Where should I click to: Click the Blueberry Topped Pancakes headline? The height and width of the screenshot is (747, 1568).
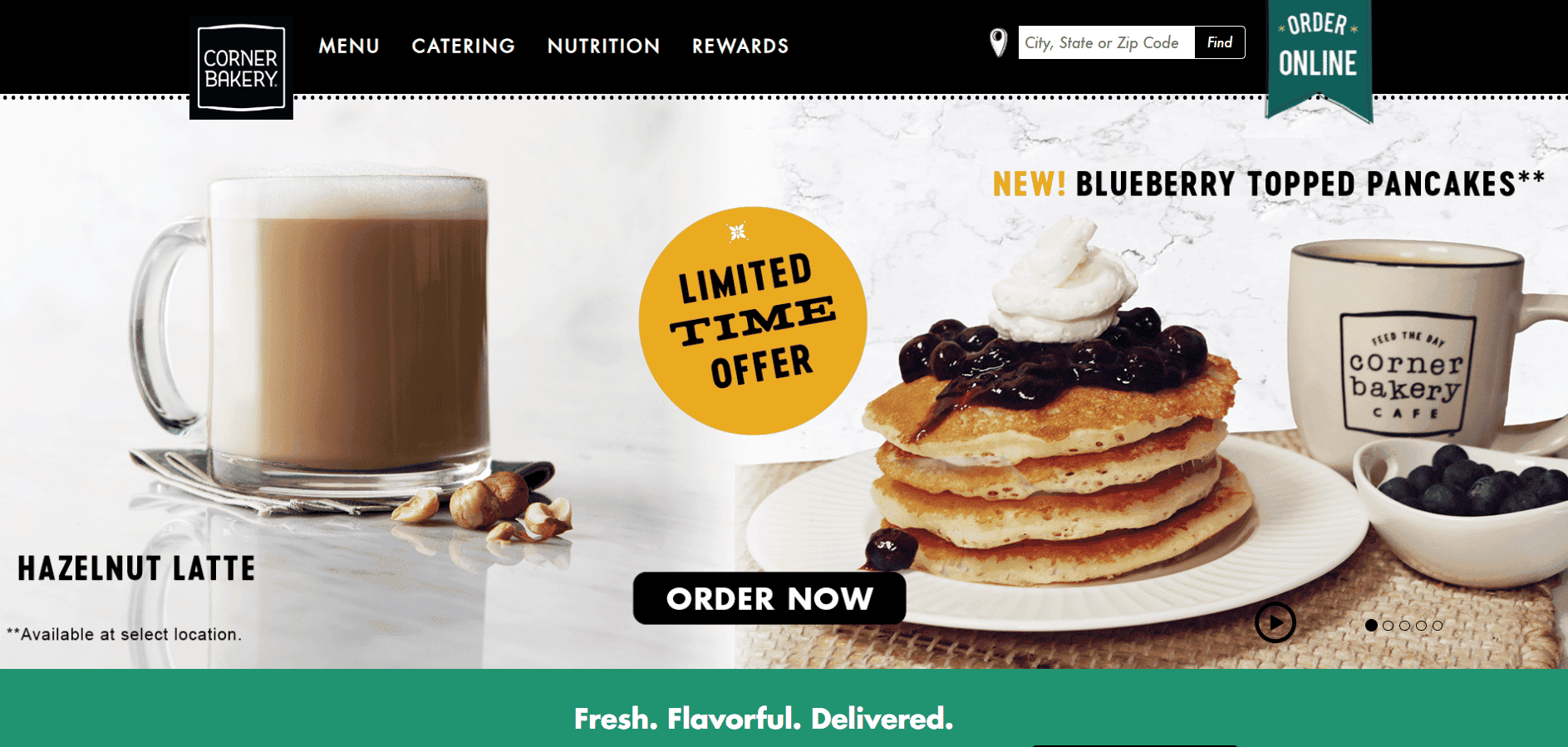pyautogui.click(x=1269, y=184)
